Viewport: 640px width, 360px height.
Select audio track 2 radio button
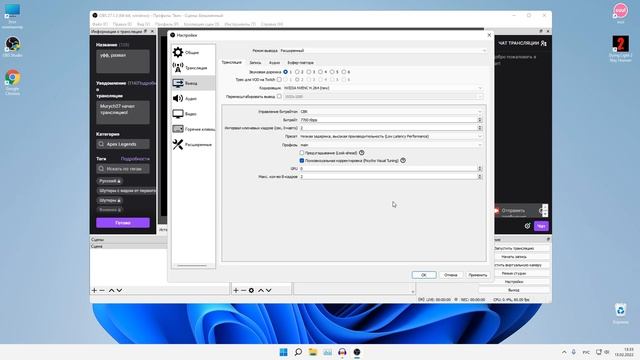(297, 72)
